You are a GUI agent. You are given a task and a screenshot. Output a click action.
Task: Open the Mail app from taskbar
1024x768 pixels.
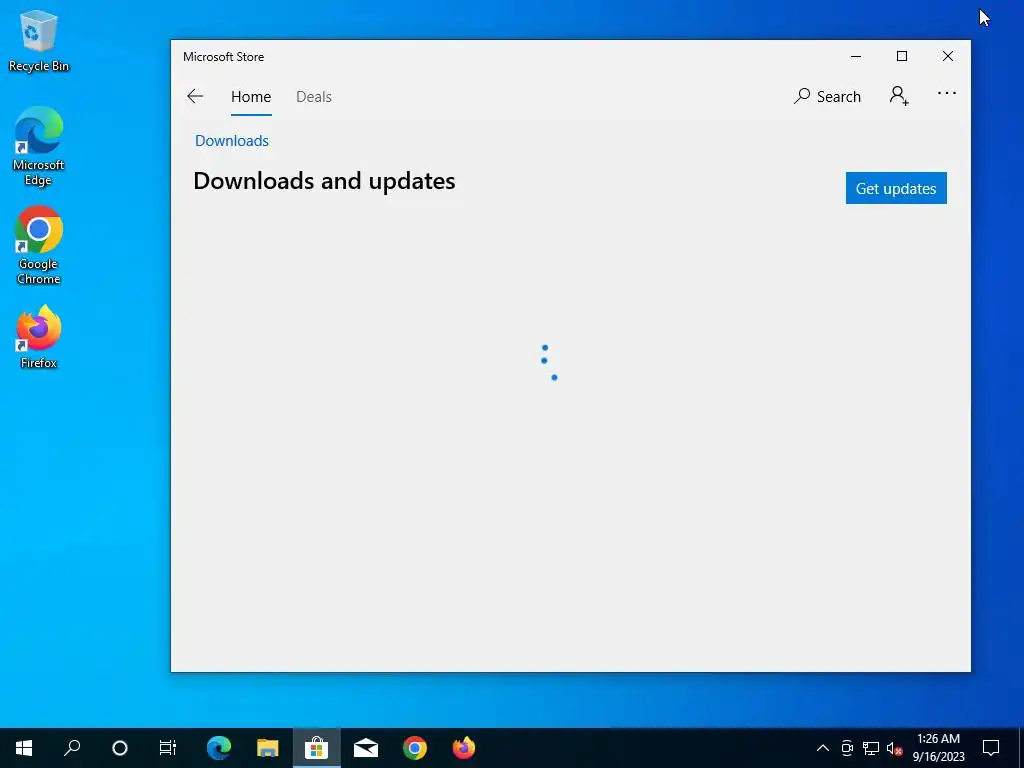coord(366,748)
